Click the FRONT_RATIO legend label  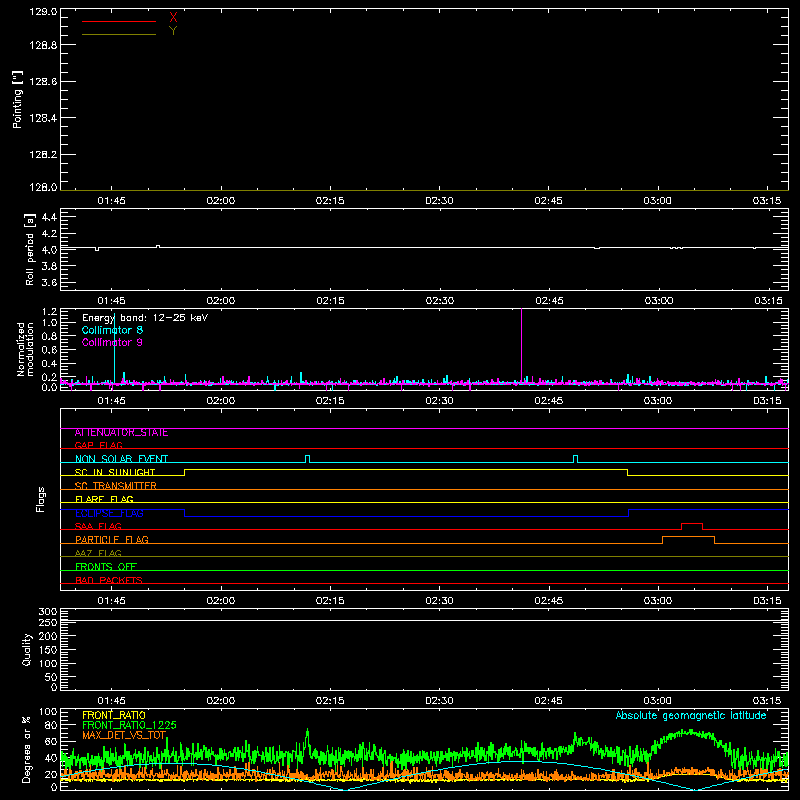coord(114,715)
